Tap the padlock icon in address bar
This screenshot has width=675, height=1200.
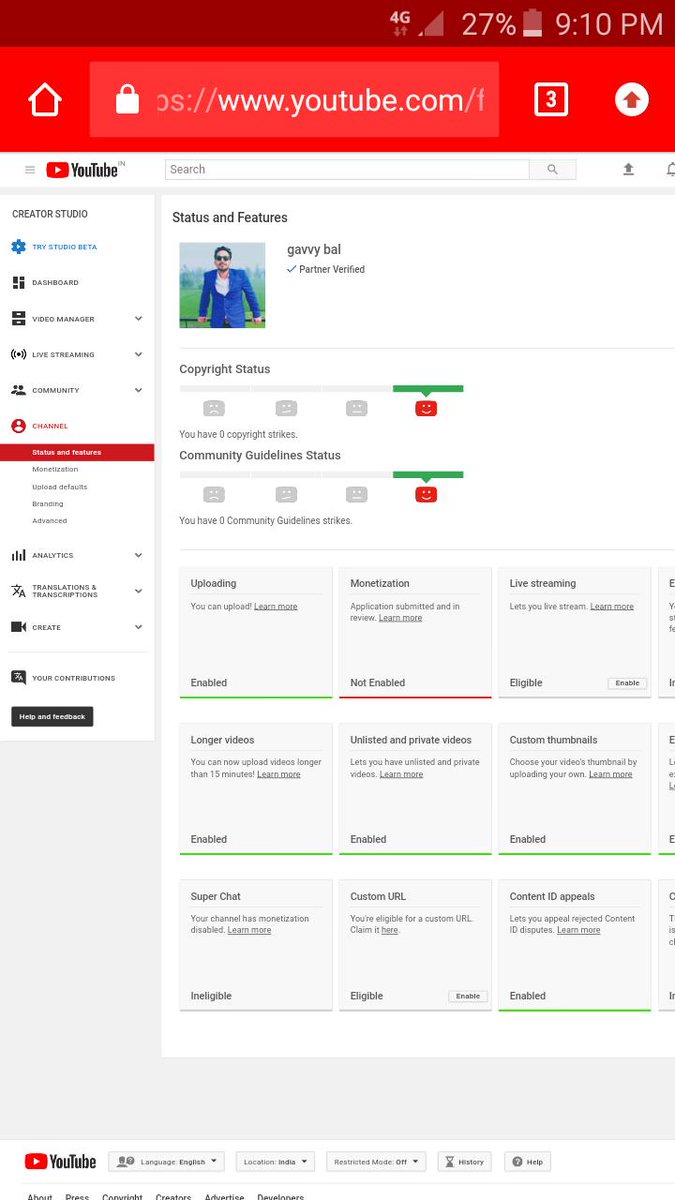(127, 99)
